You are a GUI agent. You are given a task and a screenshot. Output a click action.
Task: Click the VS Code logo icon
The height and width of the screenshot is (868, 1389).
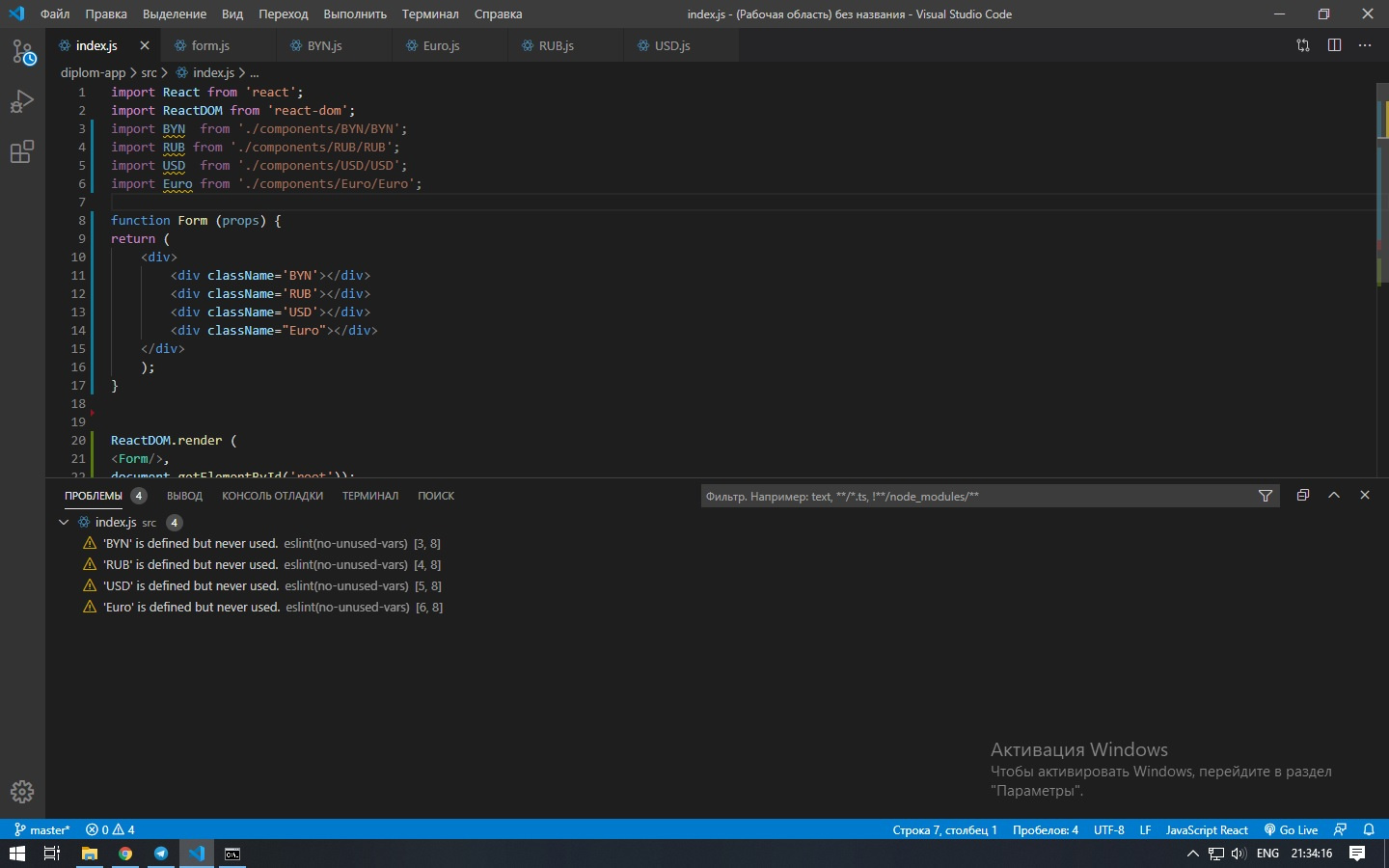click(x=16, y=14)
